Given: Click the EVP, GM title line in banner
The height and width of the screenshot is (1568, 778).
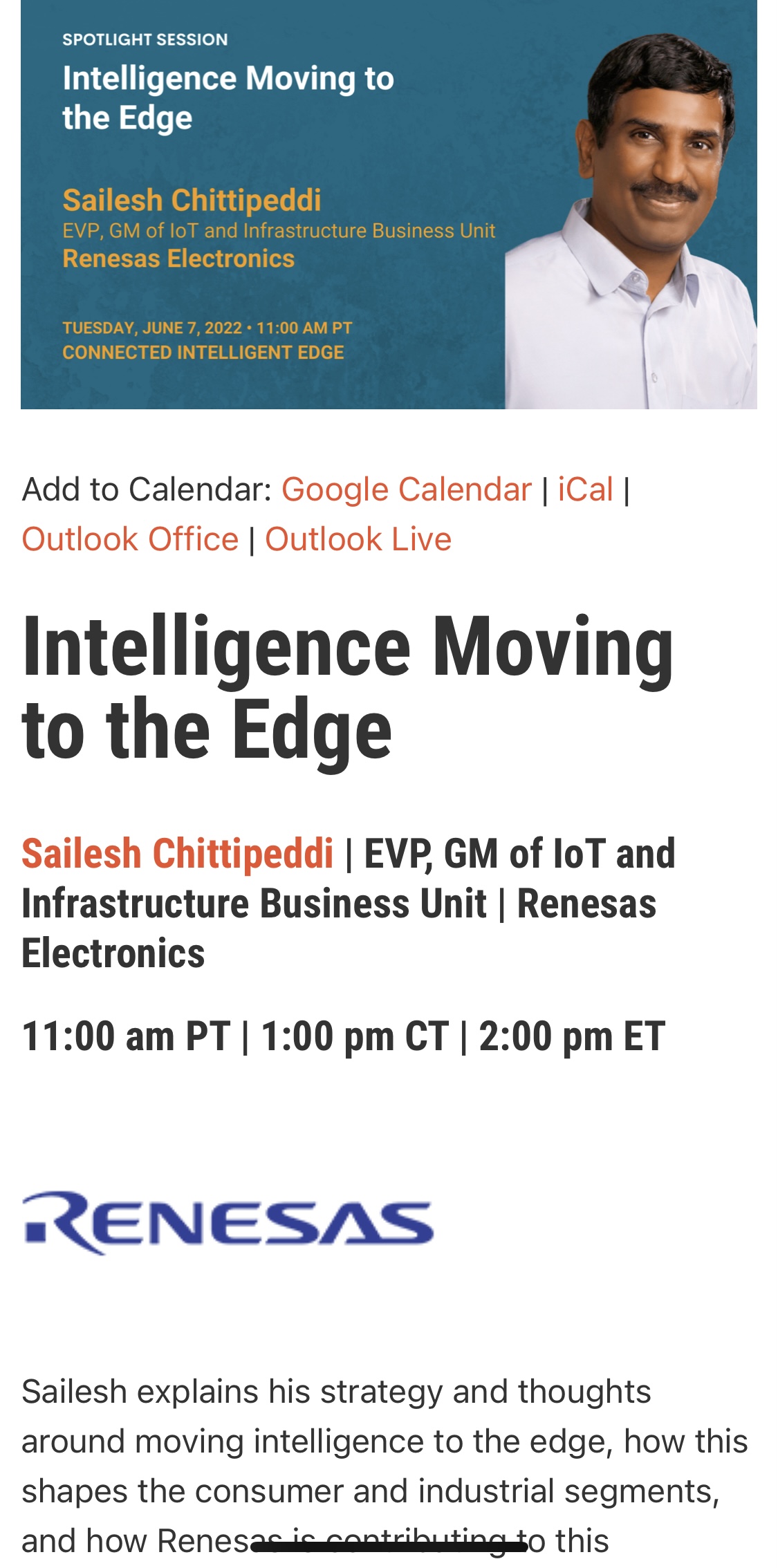Looking at the screenshot, I should coord(279,230).
